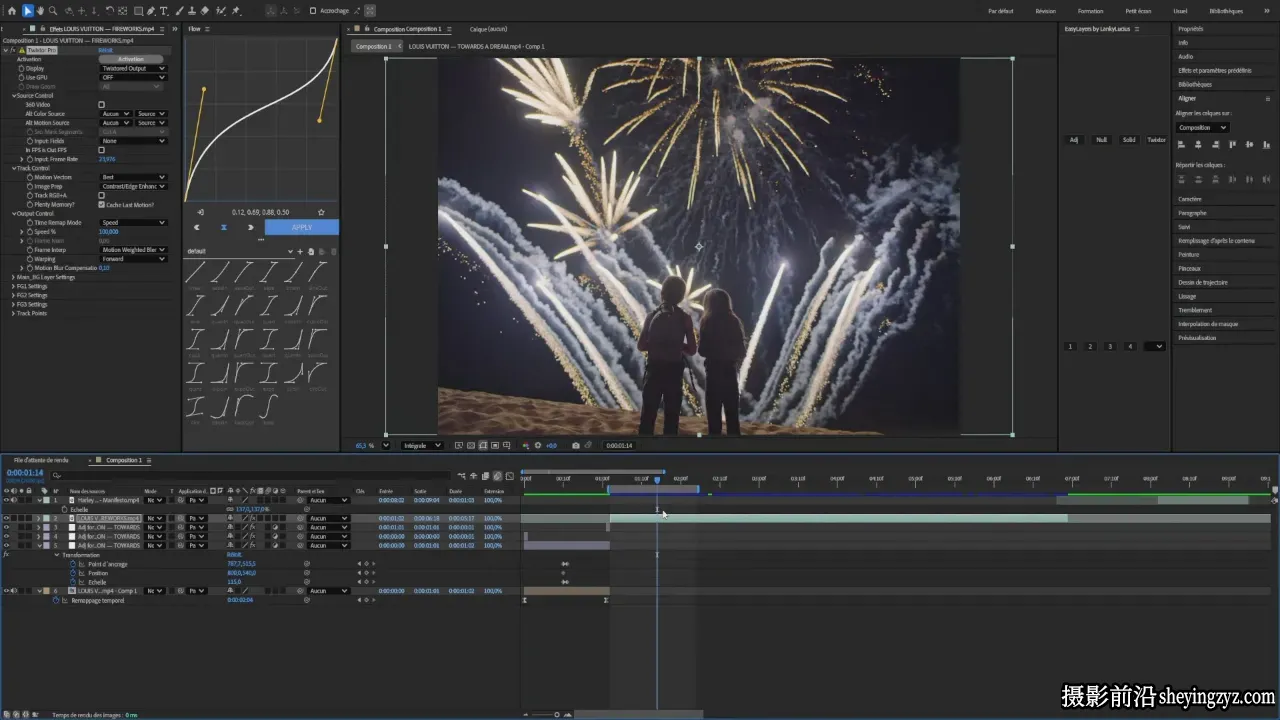Image resolution: width=1280 pixels, height=720 pixels.
Task: Click the yellow left bezier handle in Flow
Action: click(x=204, y=90)
